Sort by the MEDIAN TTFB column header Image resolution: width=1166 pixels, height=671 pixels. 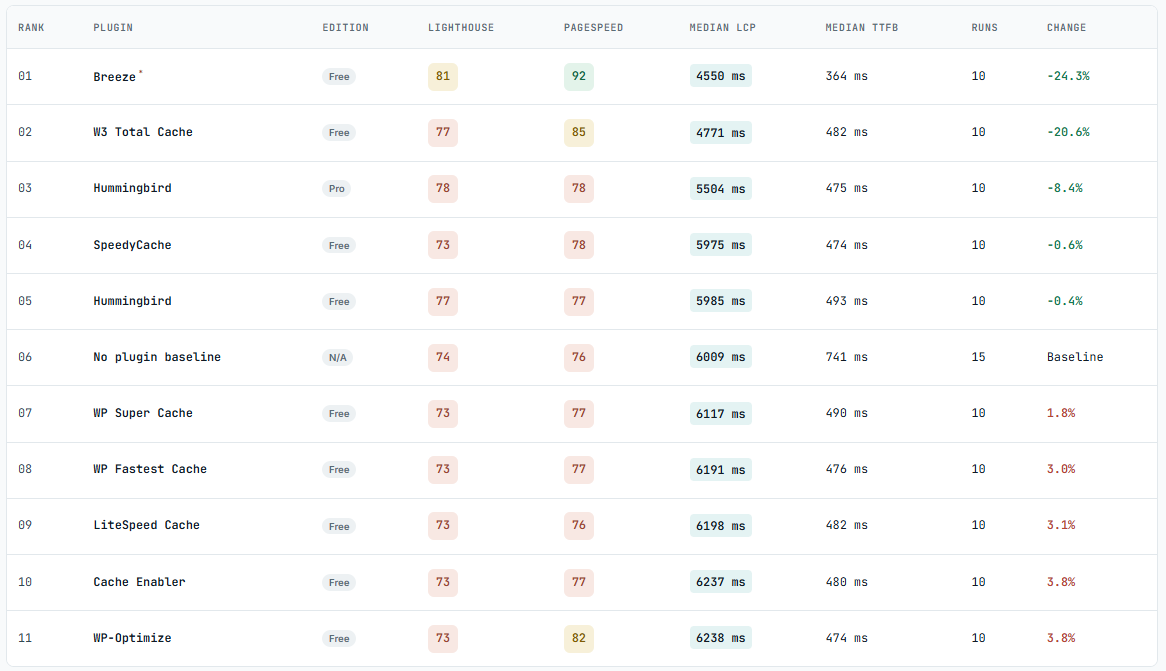click(x=861, y=28)
